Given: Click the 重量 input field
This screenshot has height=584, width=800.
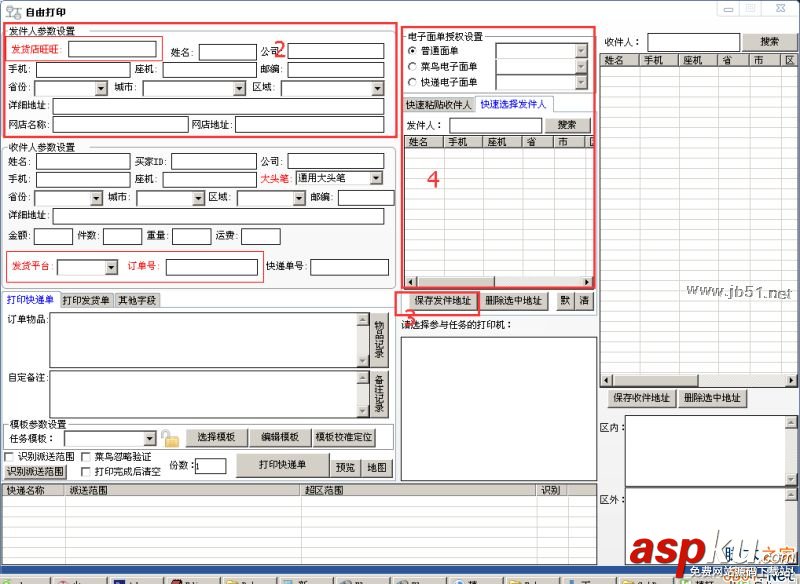Looking at the screenshot, I should (191, 237).
